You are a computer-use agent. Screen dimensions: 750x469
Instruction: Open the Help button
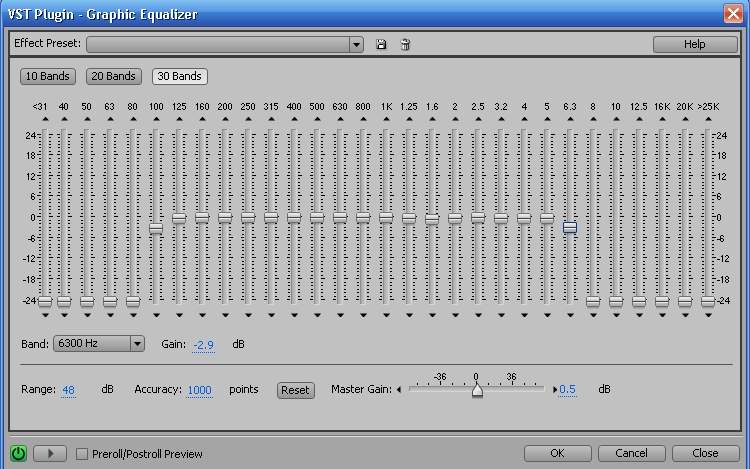click(695, 44)
